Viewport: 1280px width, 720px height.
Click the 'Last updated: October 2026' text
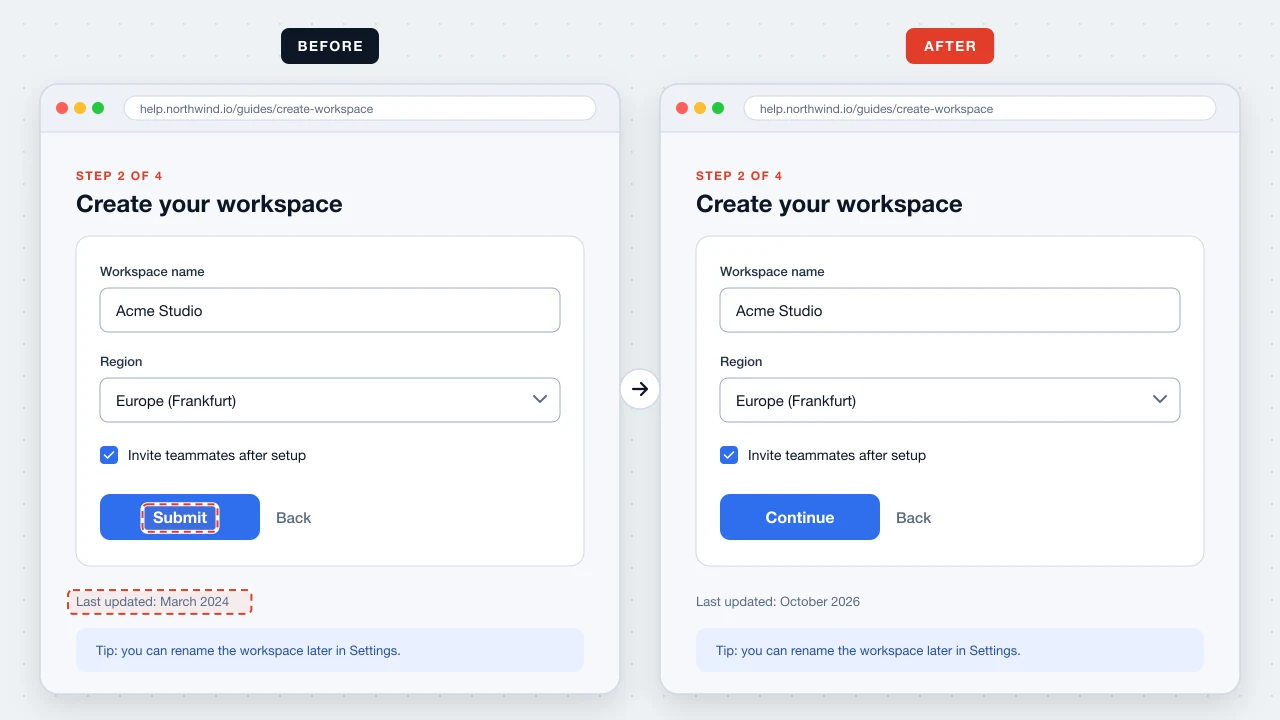pos(778,602)
